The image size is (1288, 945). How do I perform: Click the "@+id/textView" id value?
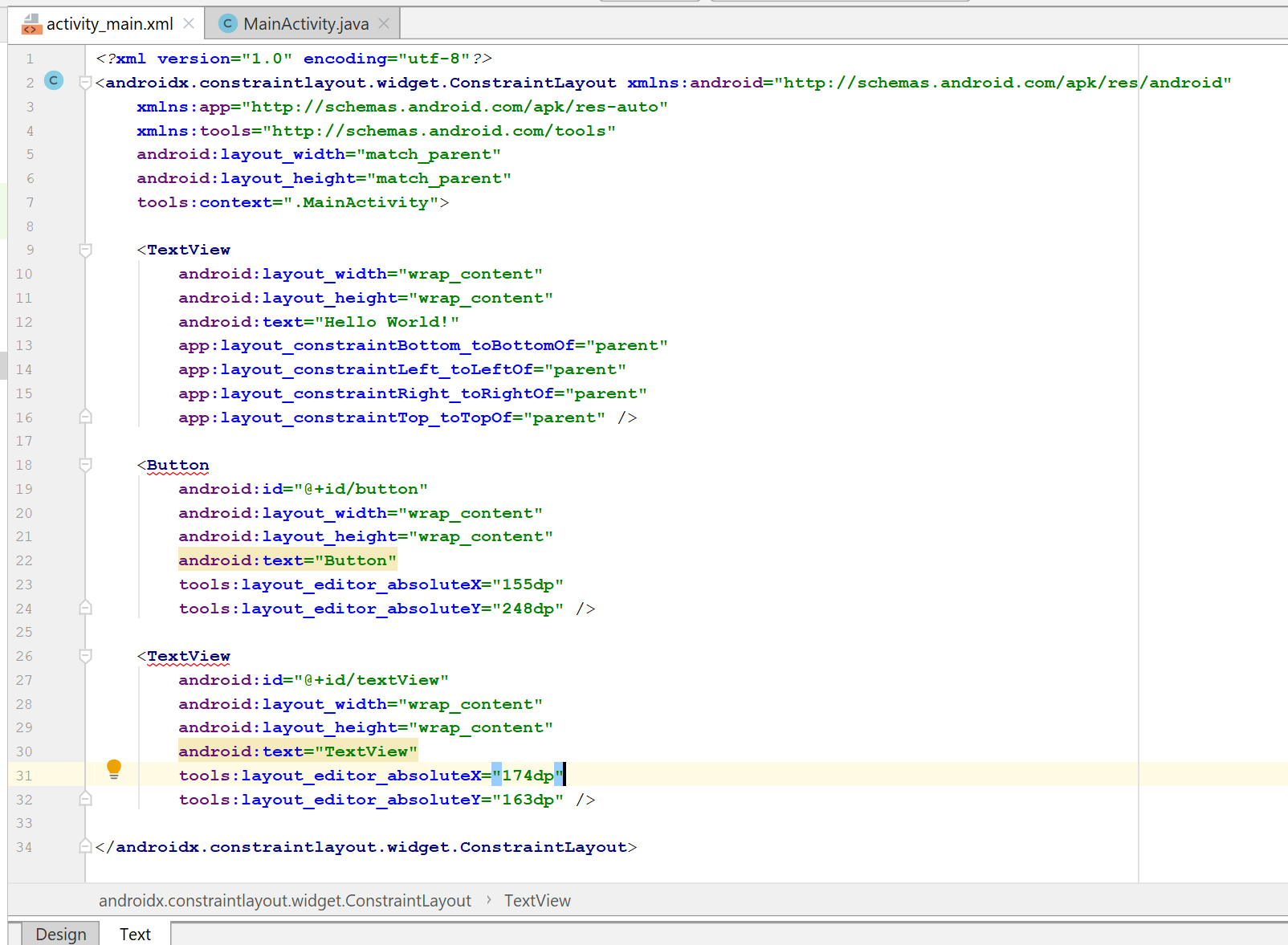[371, 680]
